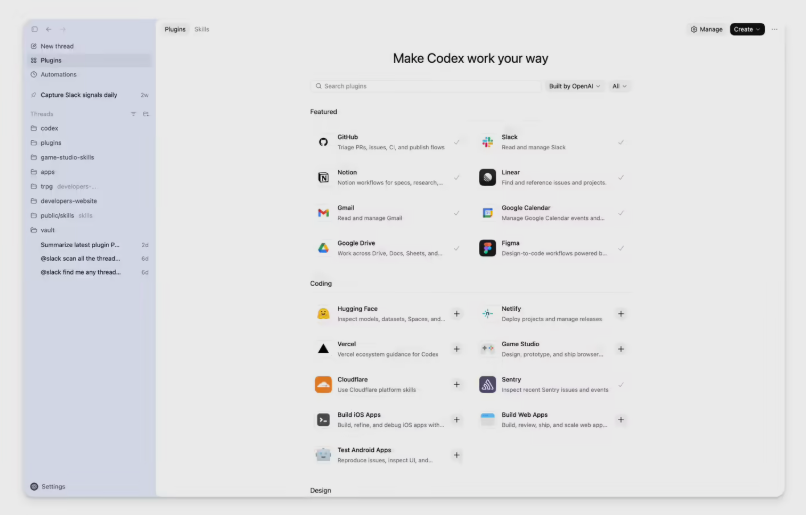
Task: Toggle the installed checkmark for Slack
Action: [621, 142]
